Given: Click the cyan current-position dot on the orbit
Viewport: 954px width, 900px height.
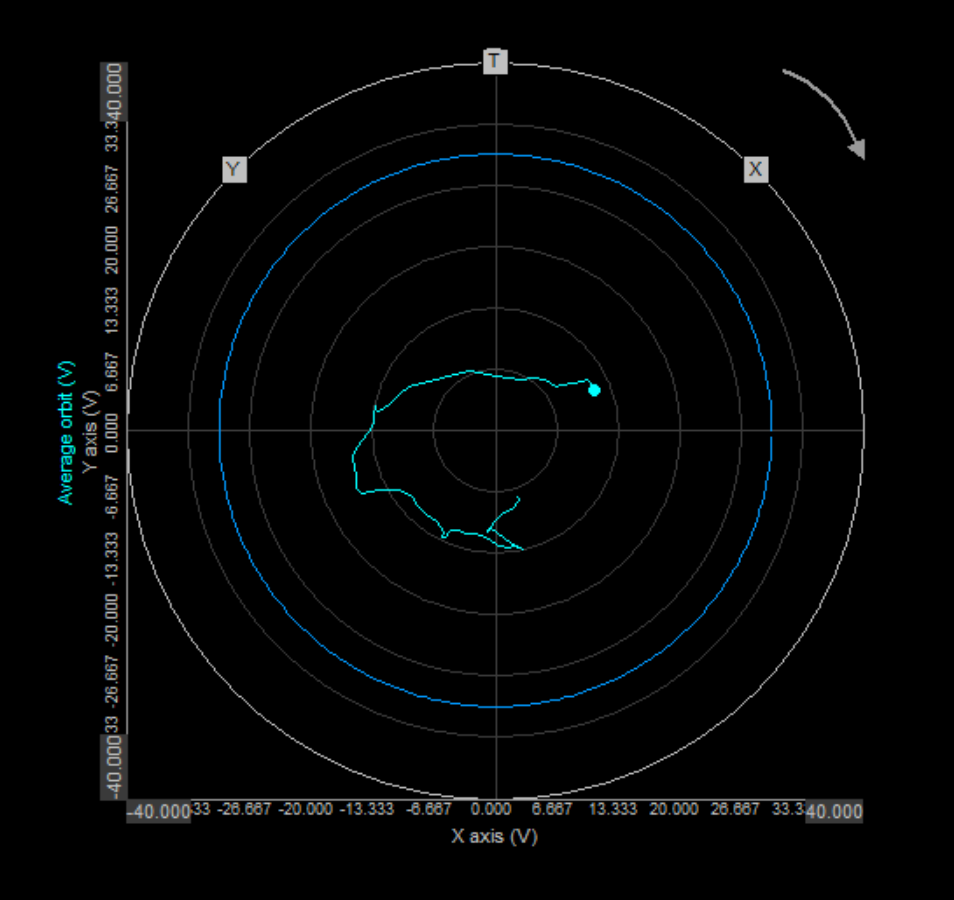Looking at the screenshot, I should 594,391.
